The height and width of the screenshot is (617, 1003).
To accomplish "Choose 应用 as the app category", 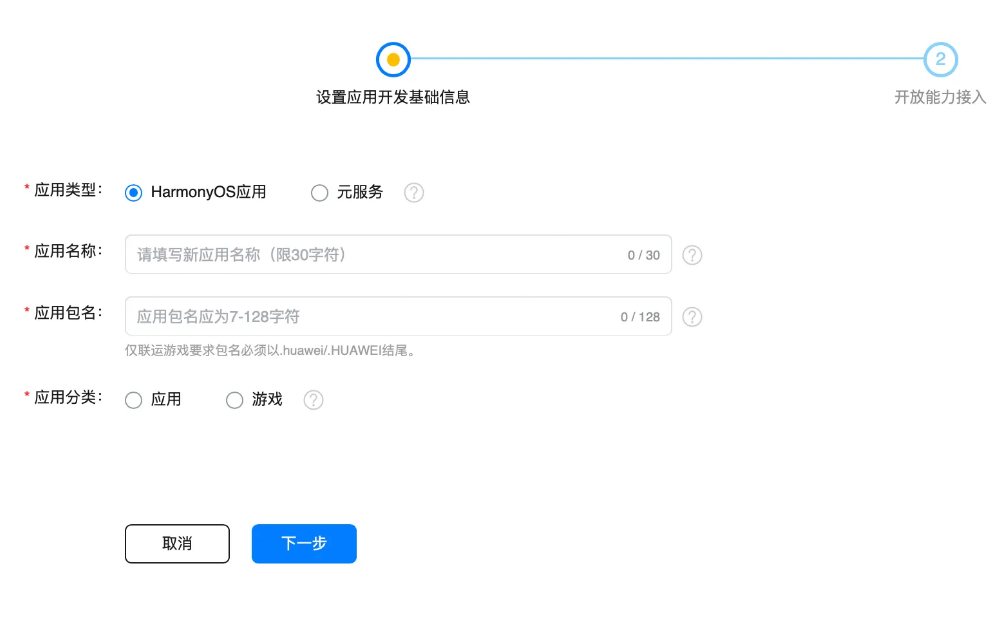I will pos(134,400).
